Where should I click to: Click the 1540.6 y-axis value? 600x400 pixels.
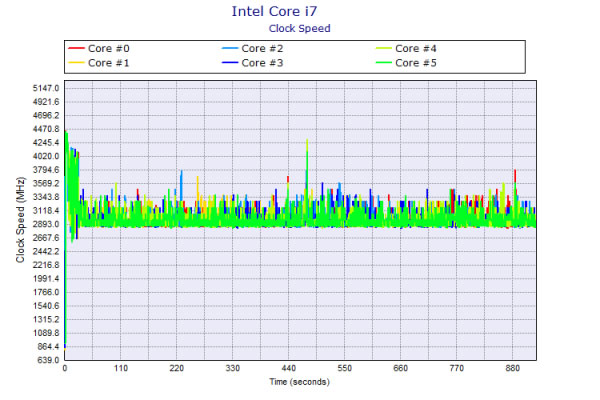[x=46, y=306]
